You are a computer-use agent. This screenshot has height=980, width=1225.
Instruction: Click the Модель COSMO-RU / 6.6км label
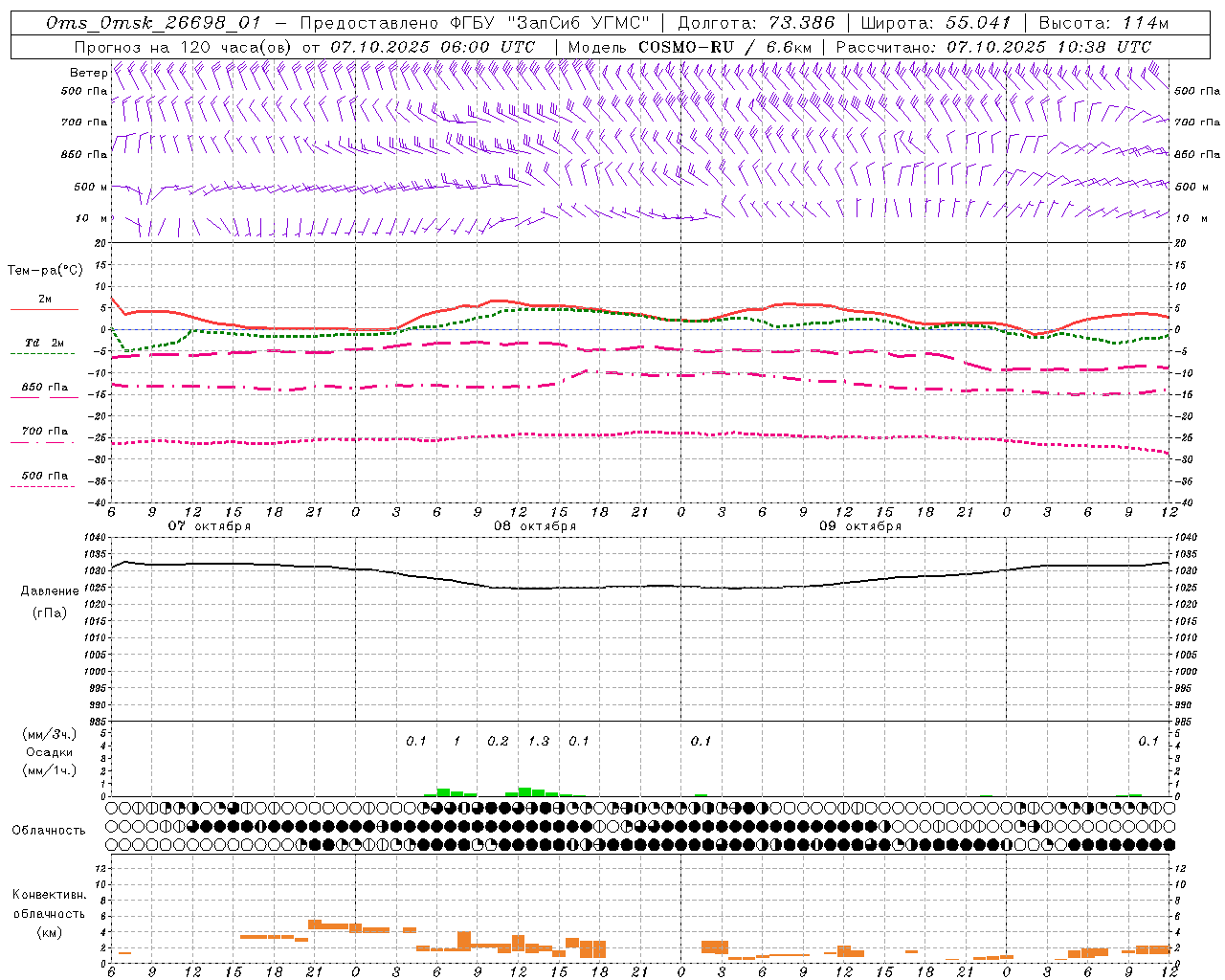[x=689, y=47]
